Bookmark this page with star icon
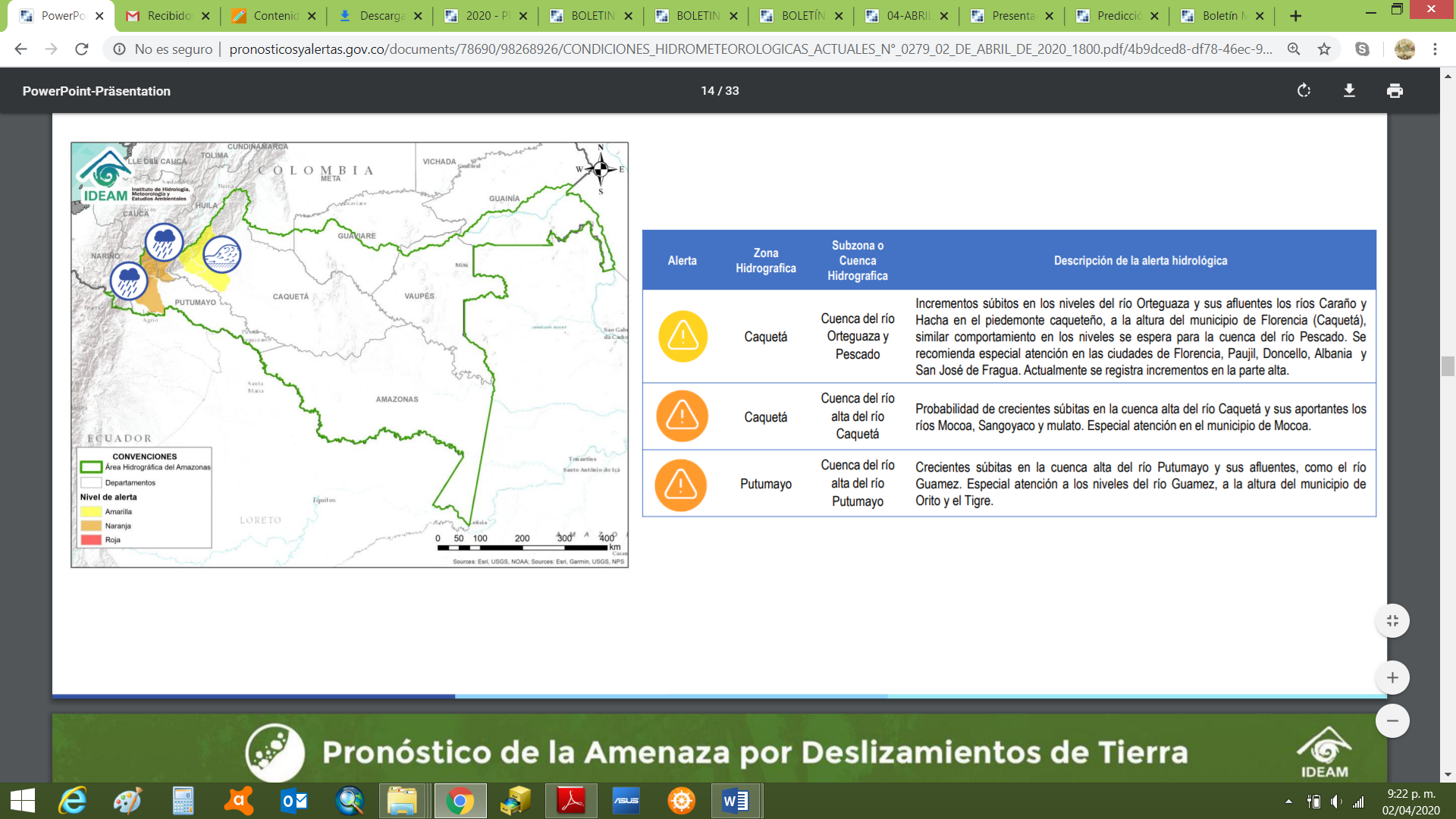 coord(1324,49)
